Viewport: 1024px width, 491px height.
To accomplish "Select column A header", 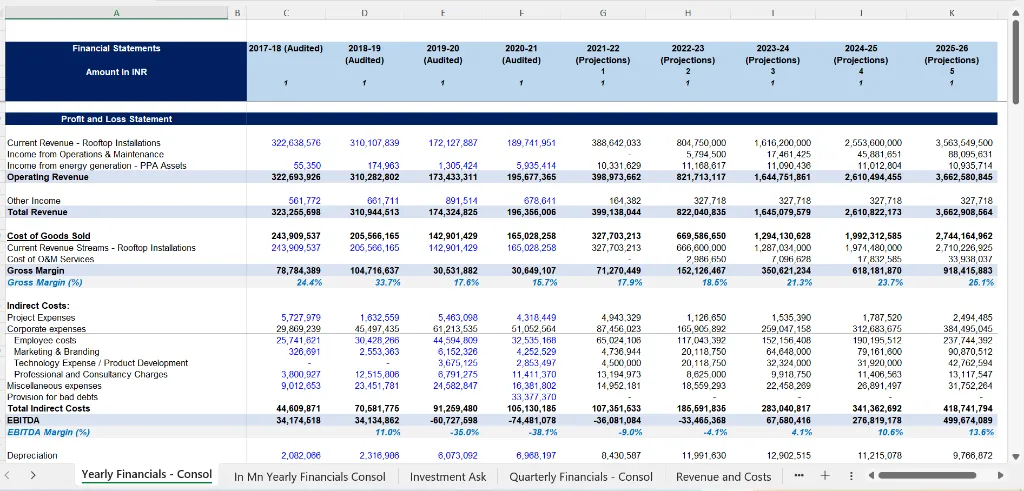I will coord(116,12).
